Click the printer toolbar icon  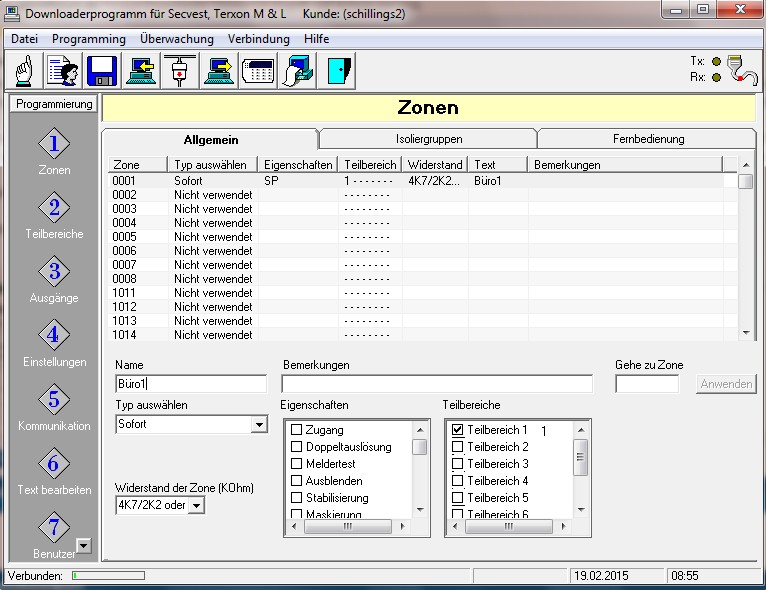[x=296, y=71]
